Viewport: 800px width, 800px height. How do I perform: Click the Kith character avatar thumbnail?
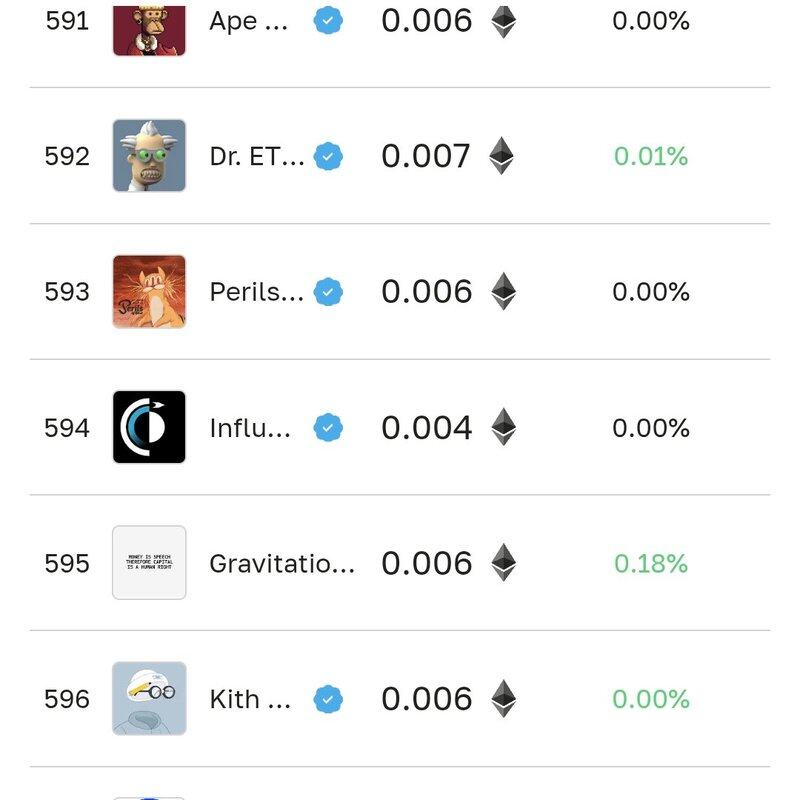click(x=149, y=698)
